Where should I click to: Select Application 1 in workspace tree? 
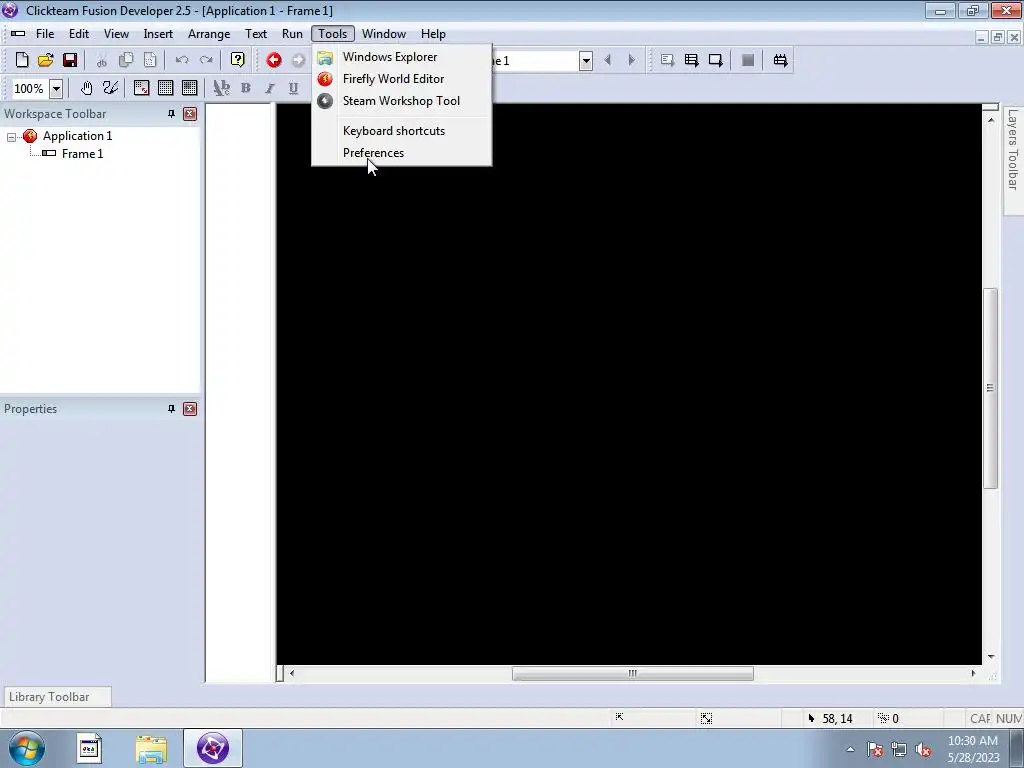[77, 136]
